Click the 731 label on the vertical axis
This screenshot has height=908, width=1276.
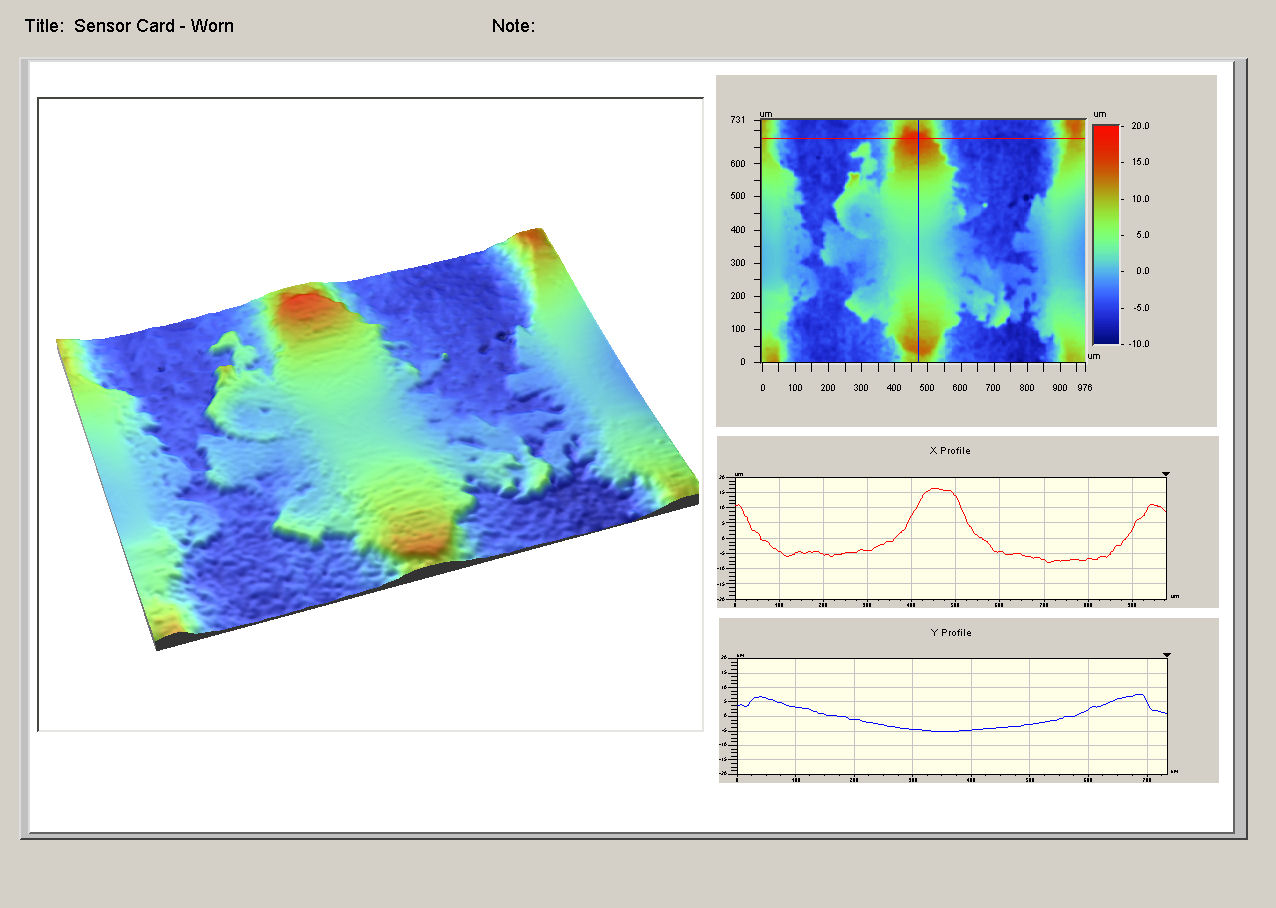(740, 118)
